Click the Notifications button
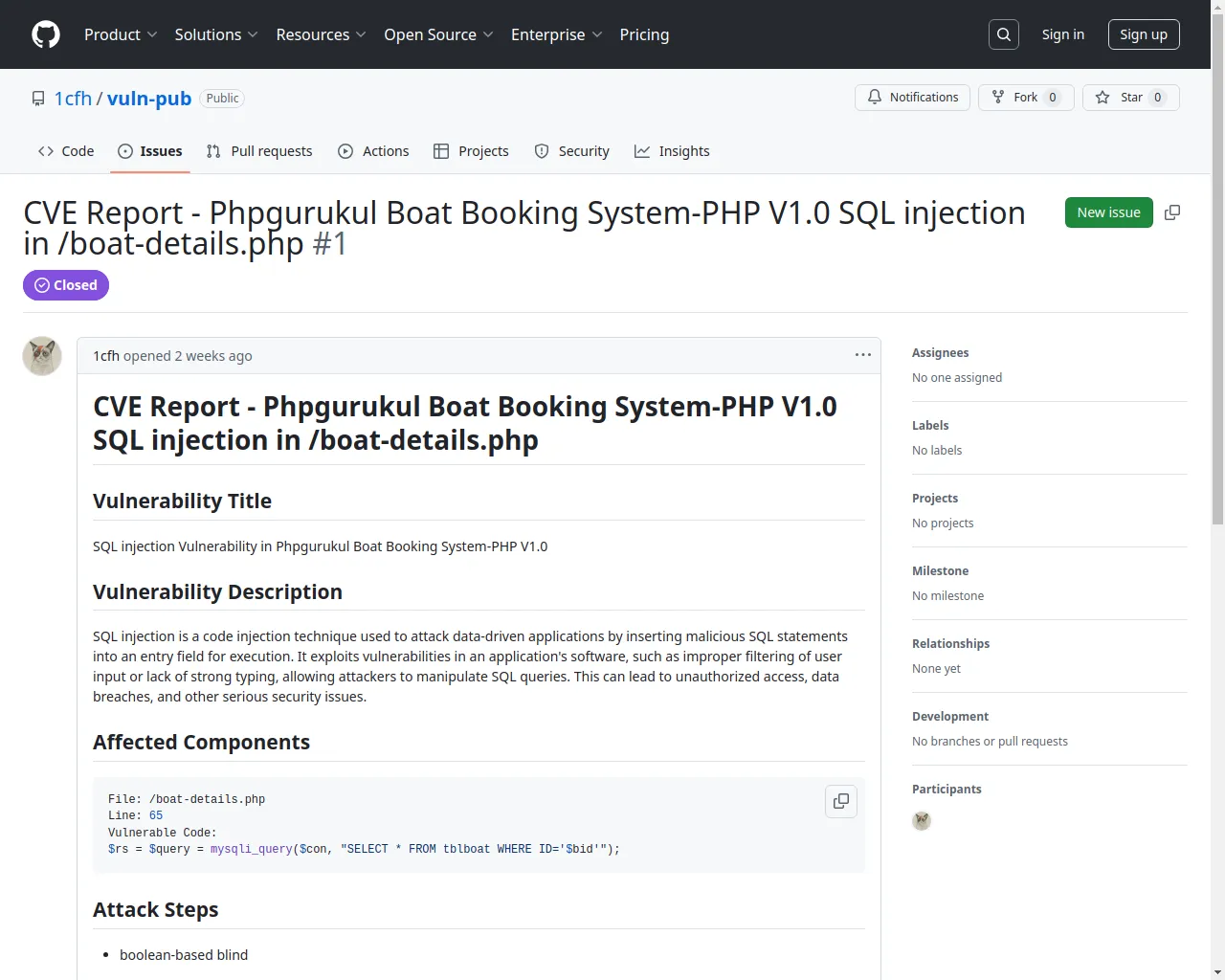 pos(913,98)
